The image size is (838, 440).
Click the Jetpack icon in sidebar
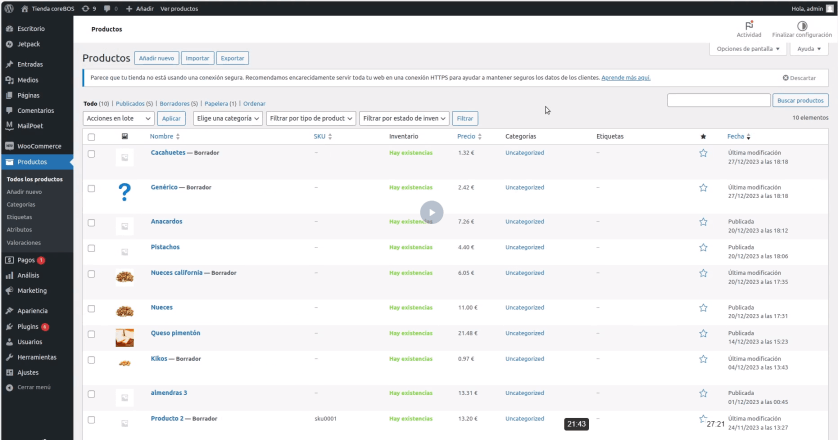(9, 45)
